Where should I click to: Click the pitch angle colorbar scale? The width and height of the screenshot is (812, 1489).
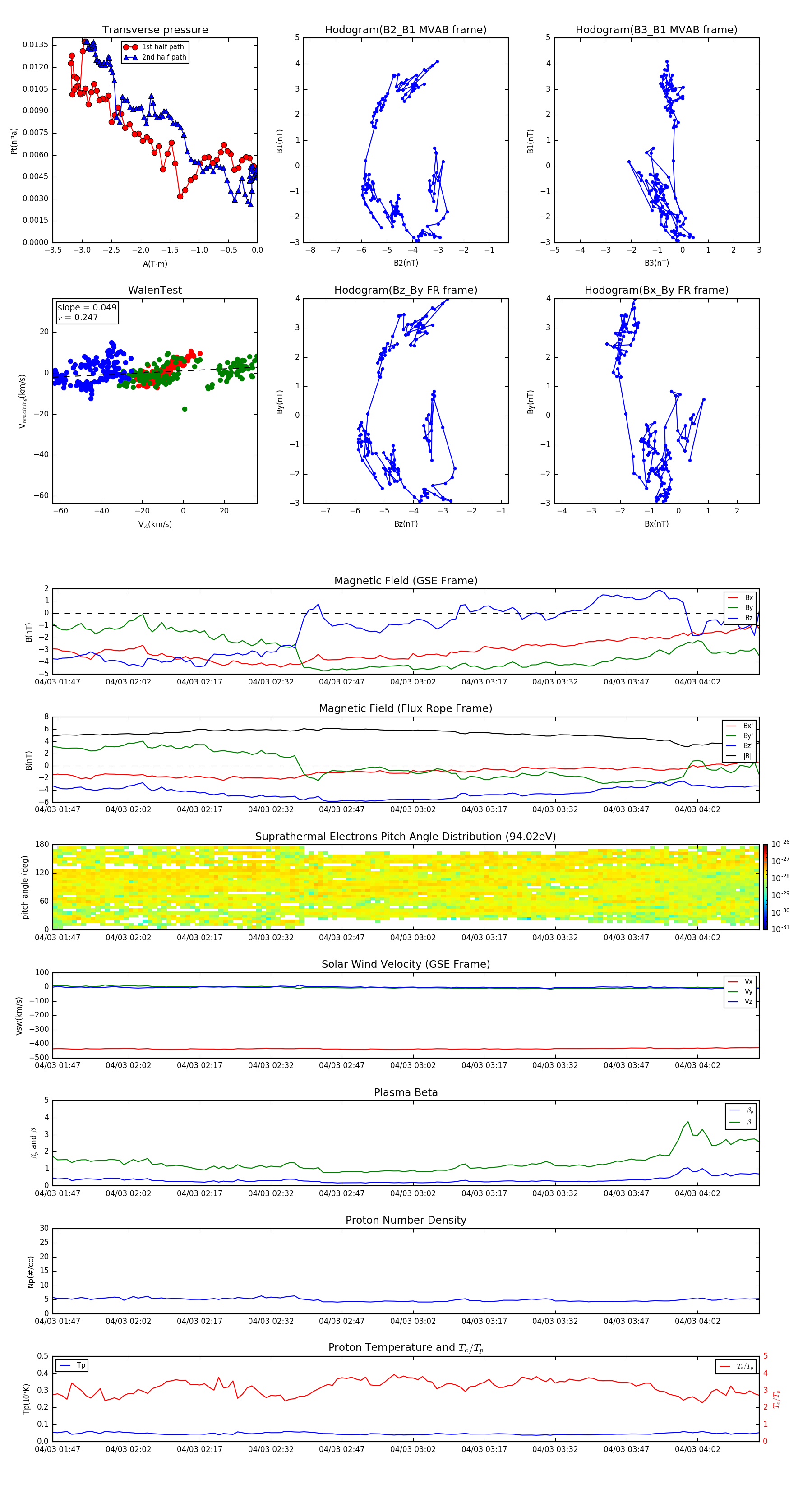(x=765, y=887)
